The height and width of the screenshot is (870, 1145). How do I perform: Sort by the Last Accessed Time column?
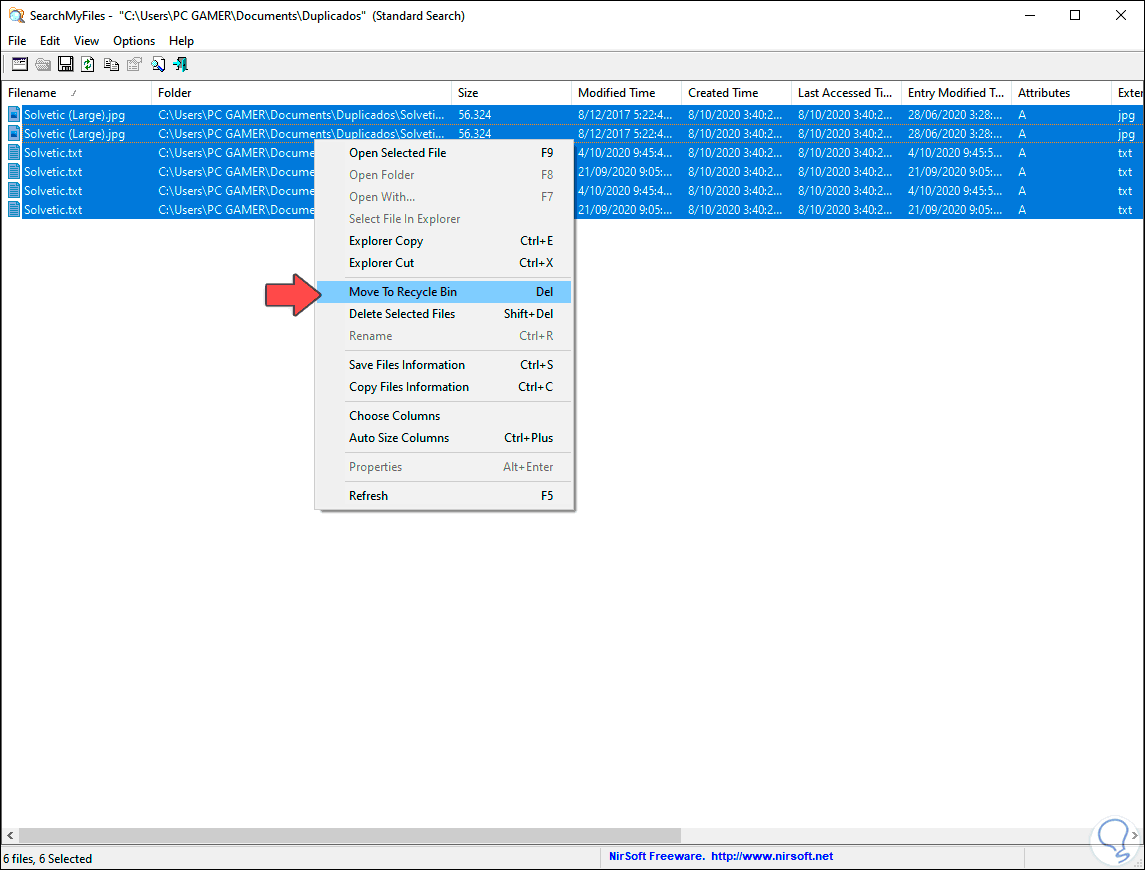click(x=846, y=93)
